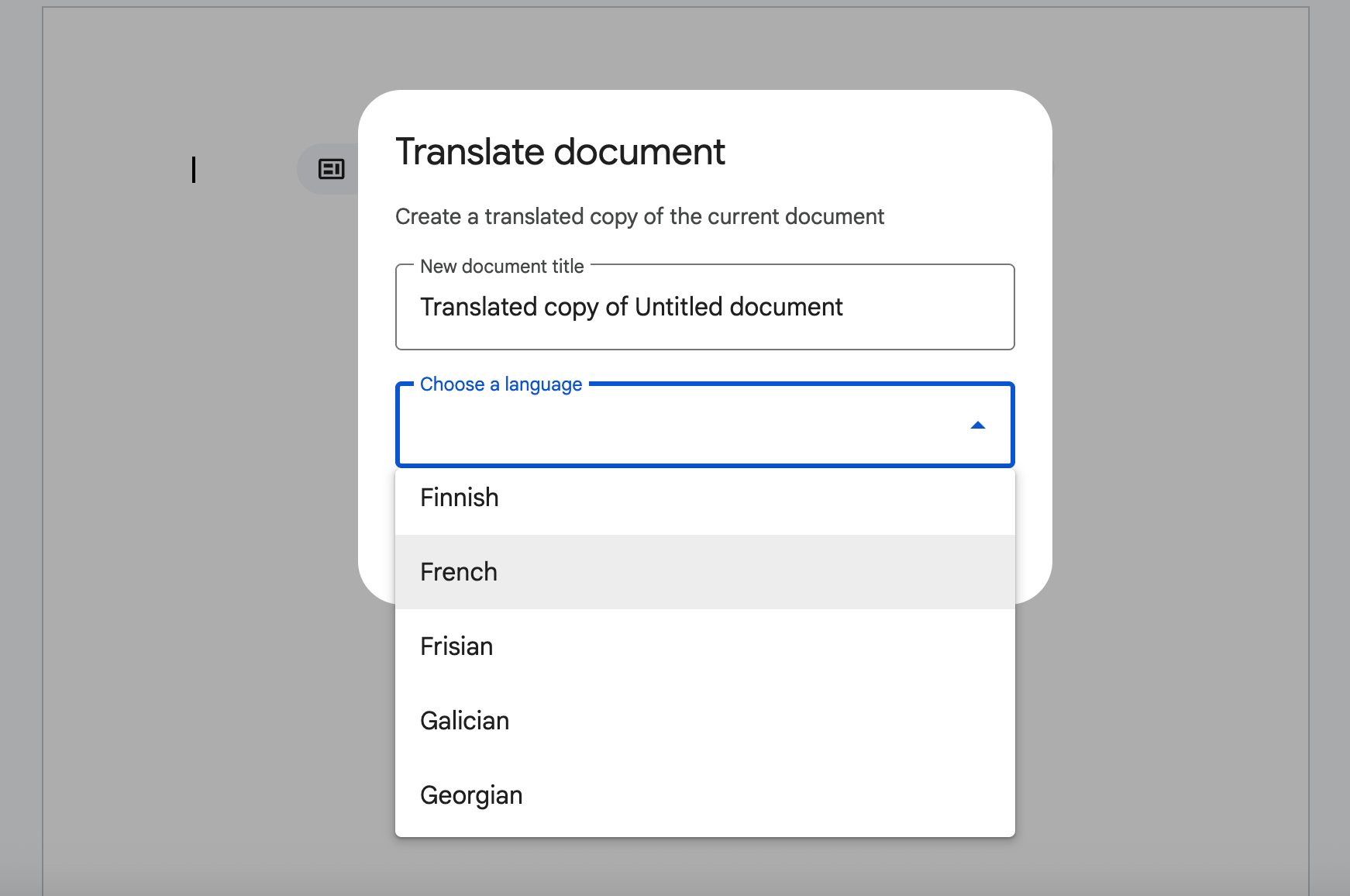Click the Choose a language label
The height and width of the screenshot is (896, 1350).
point(500,384)
